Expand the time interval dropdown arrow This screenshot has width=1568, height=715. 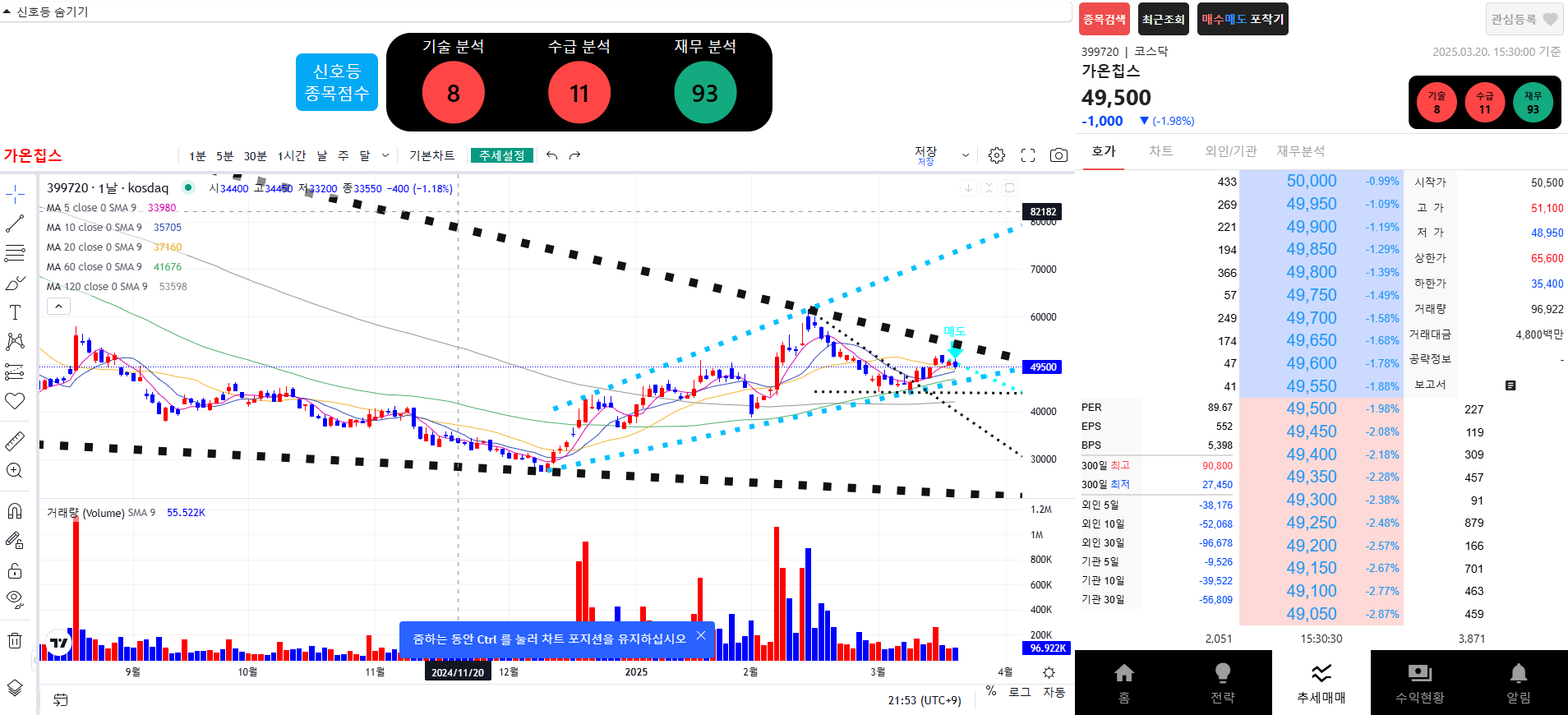[x=385, y=155]
